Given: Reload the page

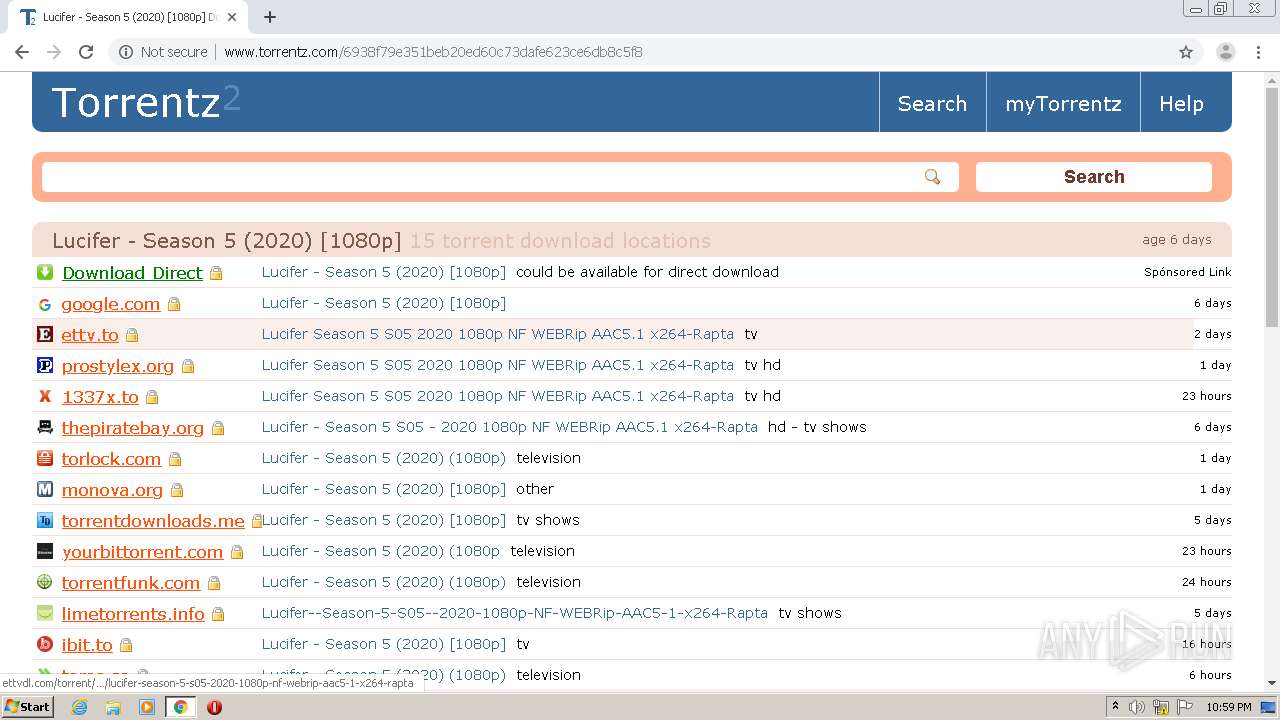Looking at the screenshot, I should coord(86,52).
